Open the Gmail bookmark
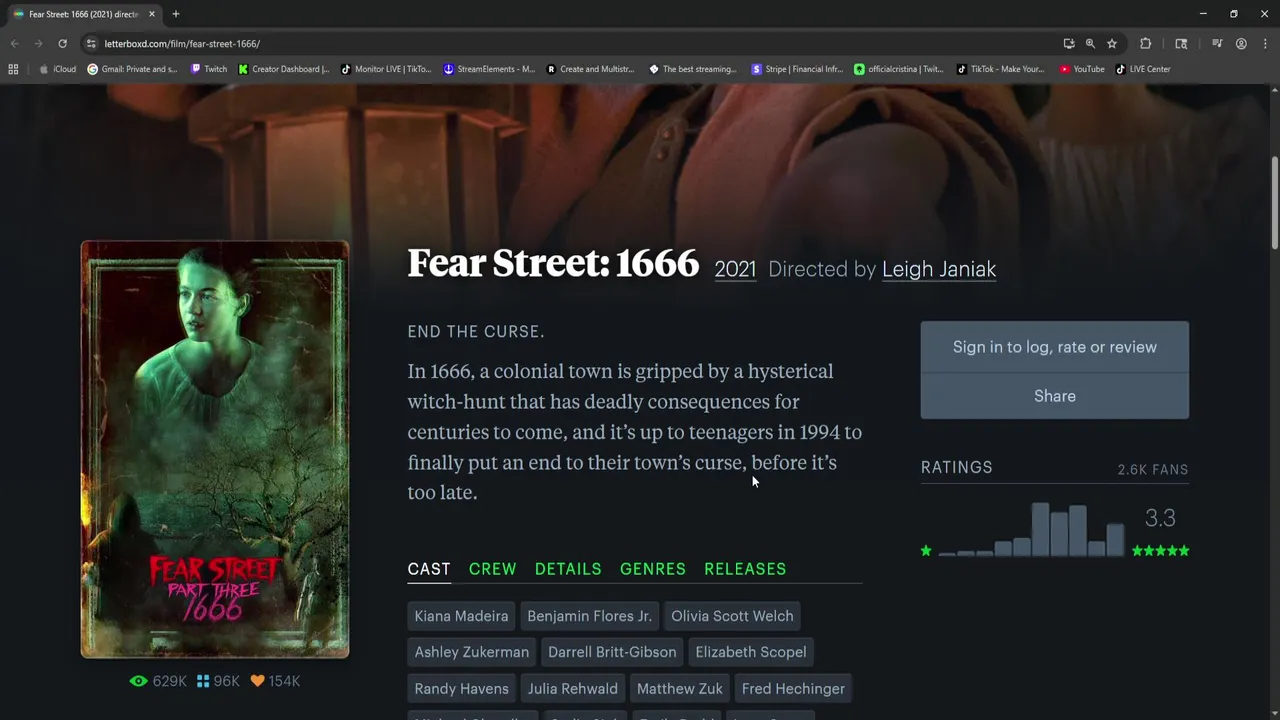Image resolution: width=1280 pixels, height=720 pixels. click(132, 69)
